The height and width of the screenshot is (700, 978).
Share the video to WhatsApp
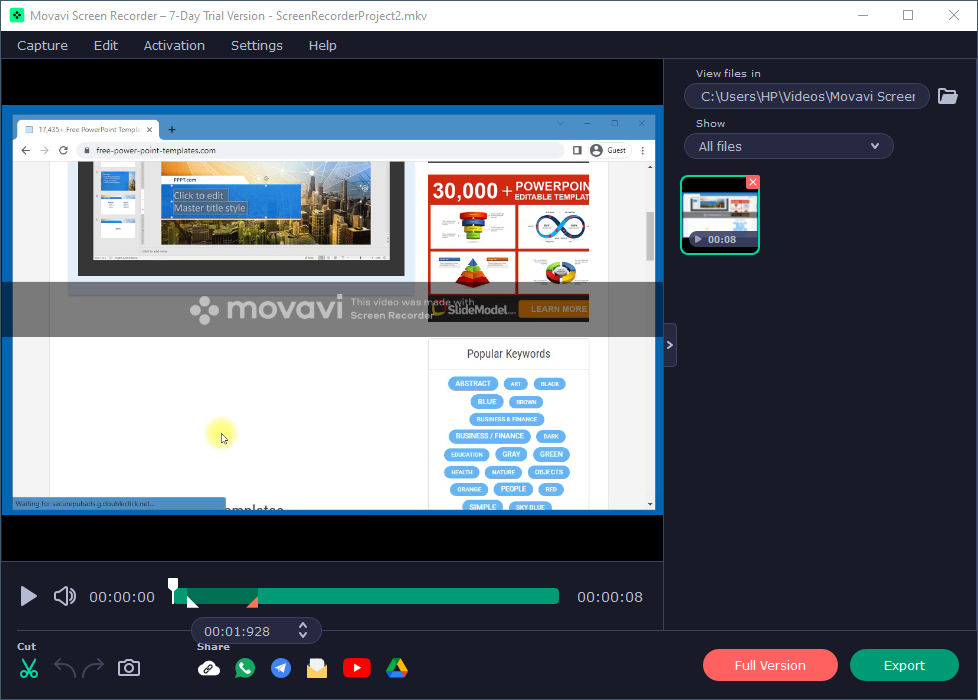245,668
